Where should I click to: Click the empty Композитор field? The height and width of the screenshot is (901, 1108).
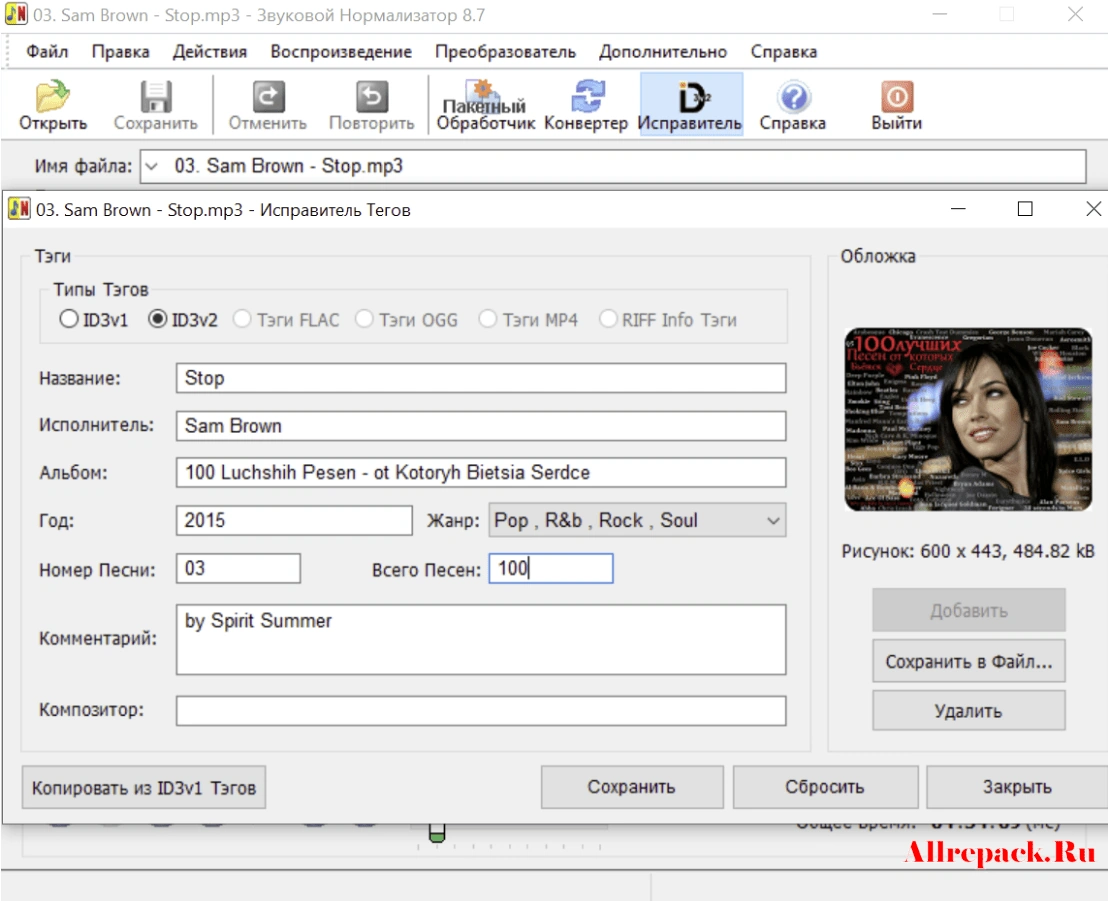(x=481, y=711)
